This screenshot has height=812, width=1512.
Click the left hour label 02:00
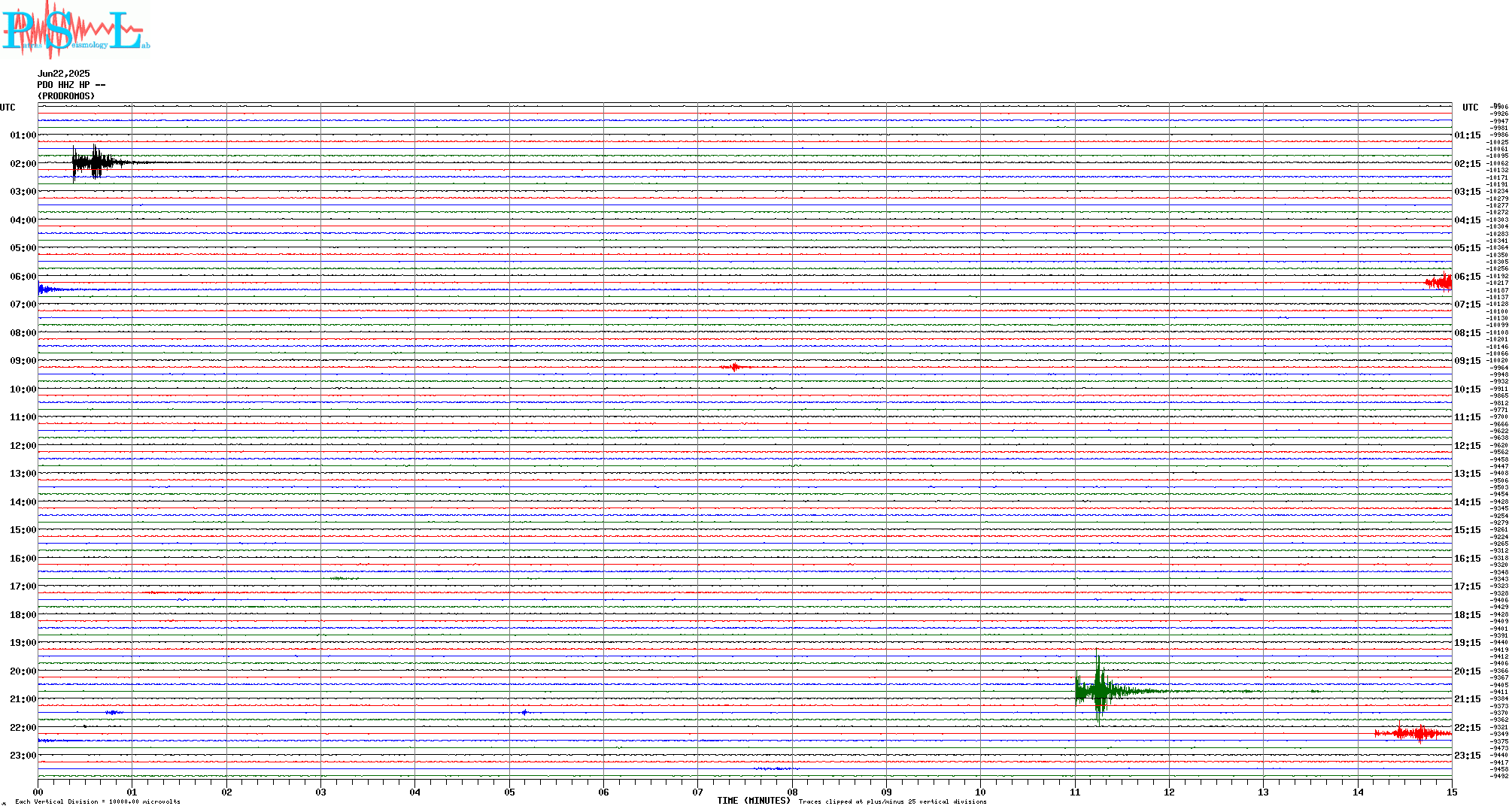[x=23, y=164]
